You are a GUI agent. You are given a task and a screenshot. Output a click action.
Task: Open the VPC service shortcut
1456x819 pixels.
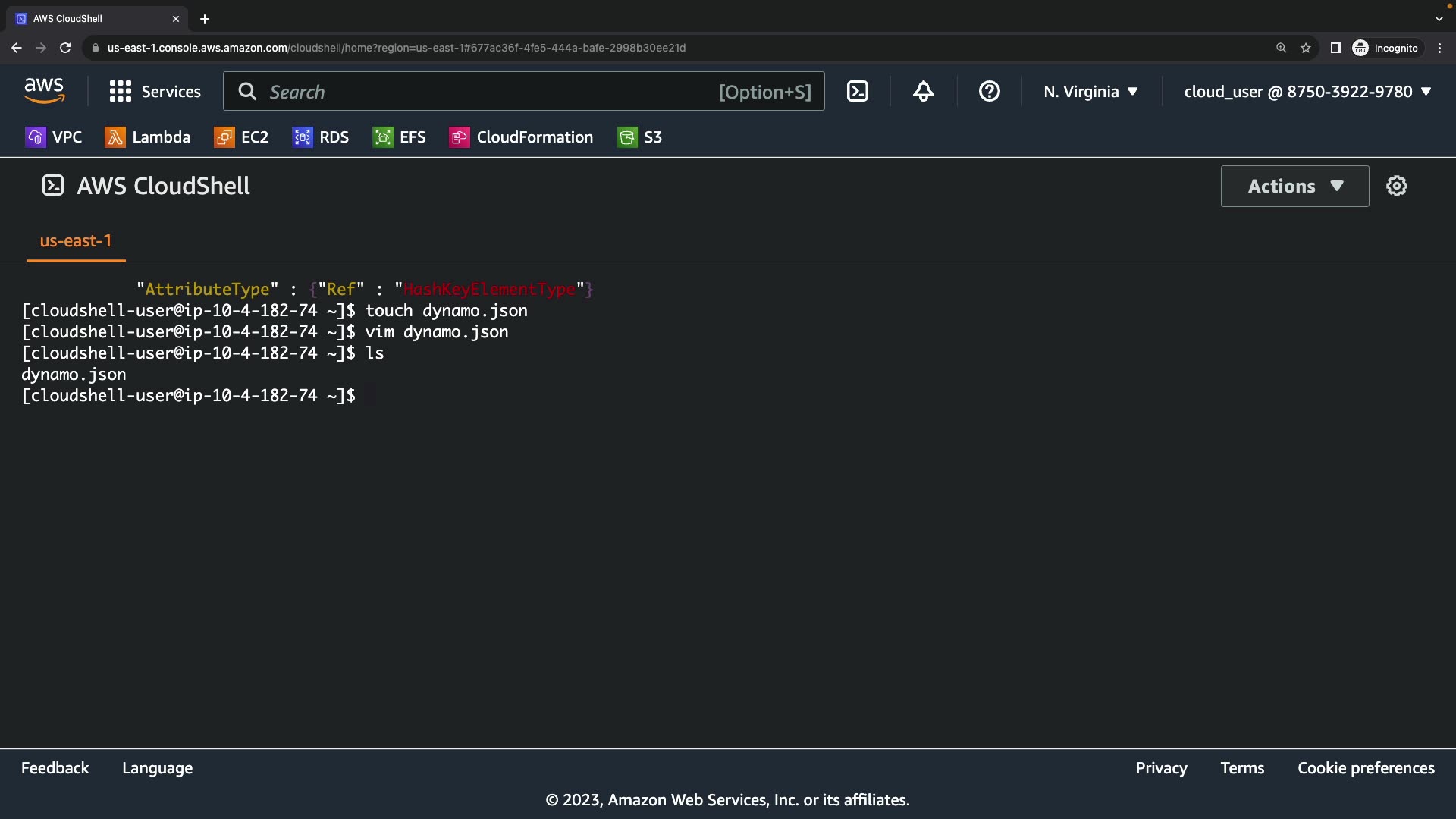[x=54, y=137]
